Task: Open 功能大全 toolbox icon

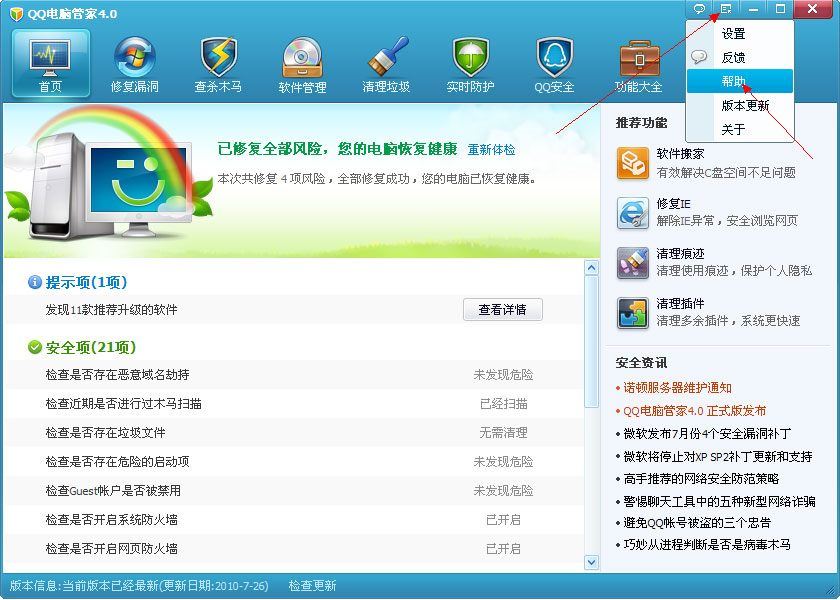Action: click(x=639, y=64)
